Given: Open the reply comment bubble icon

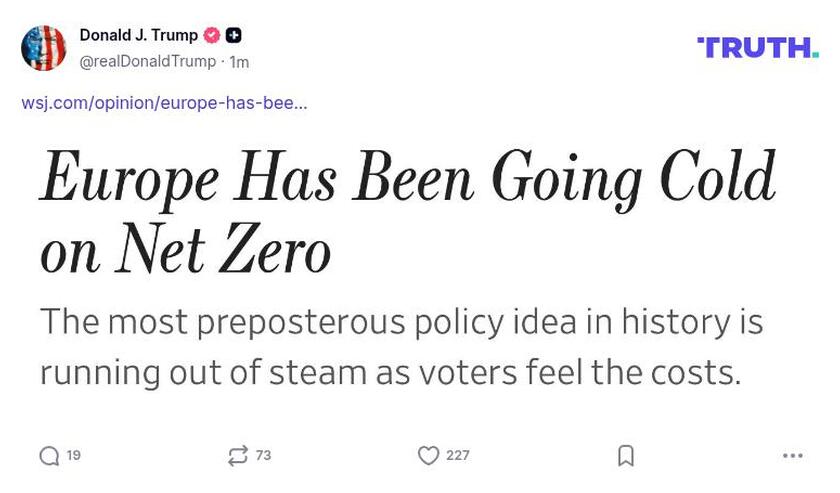Looking at the screenshot, I should pyautogui.click(x=49, y=456).
